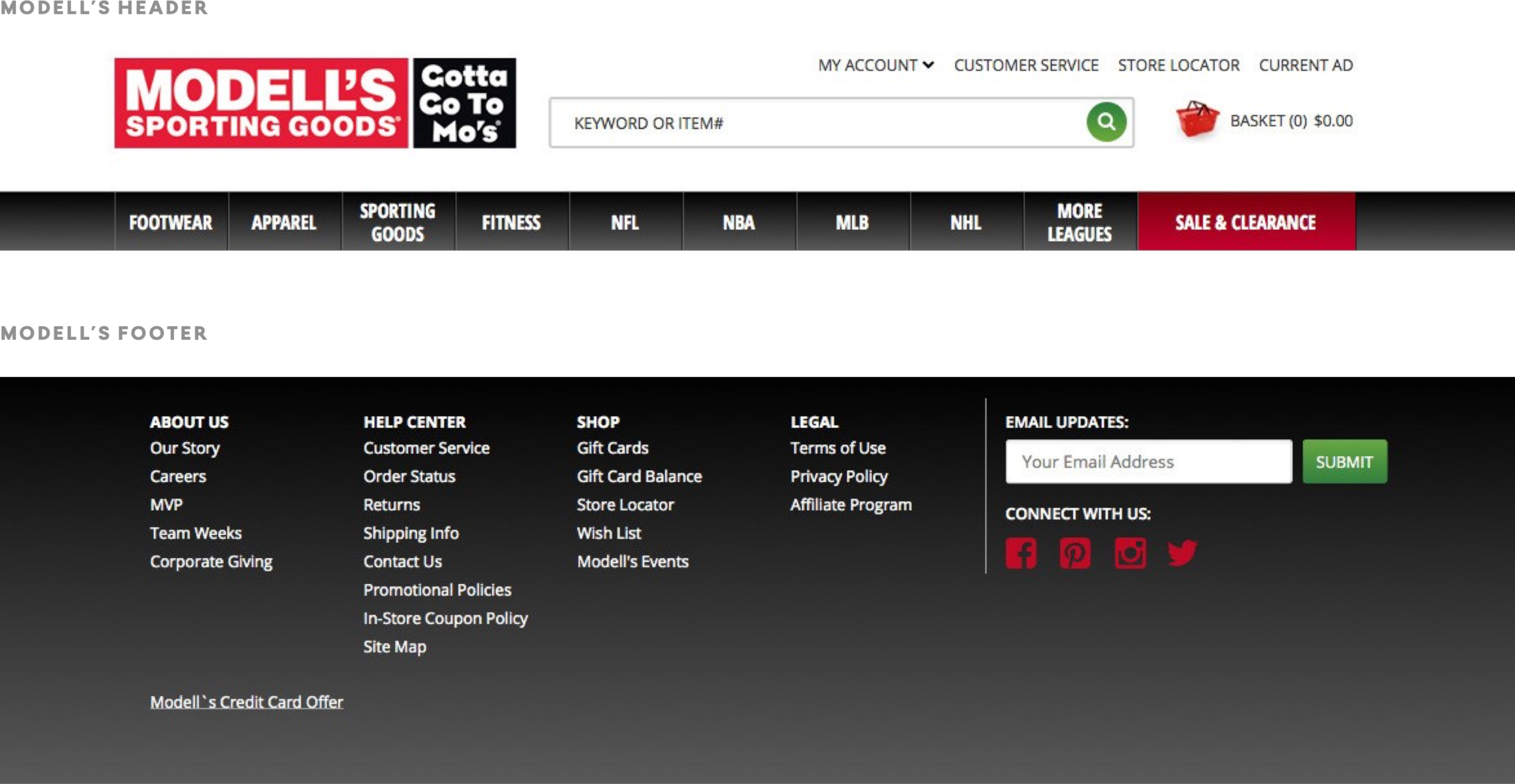Open Modell's Credit Card Offer link

pos(247,702)
